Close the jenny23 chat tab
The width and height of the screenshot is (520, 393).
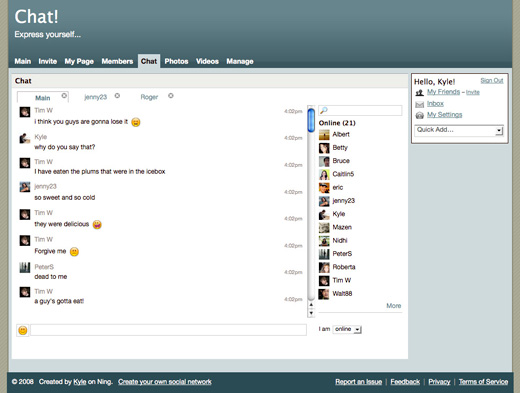click(117, 96)
